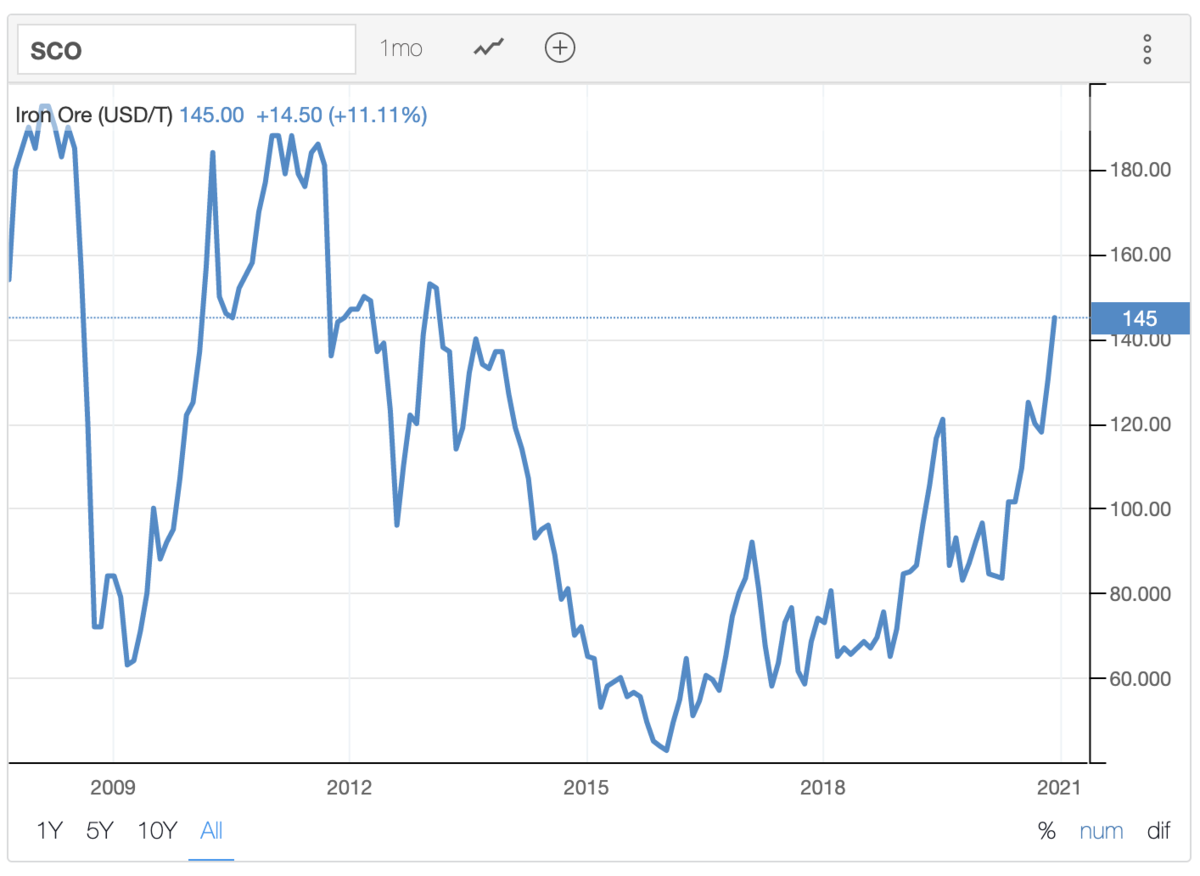Viewport: 1200px width, 876px height.
Task: Select the All time range
Action: point(211,830)
